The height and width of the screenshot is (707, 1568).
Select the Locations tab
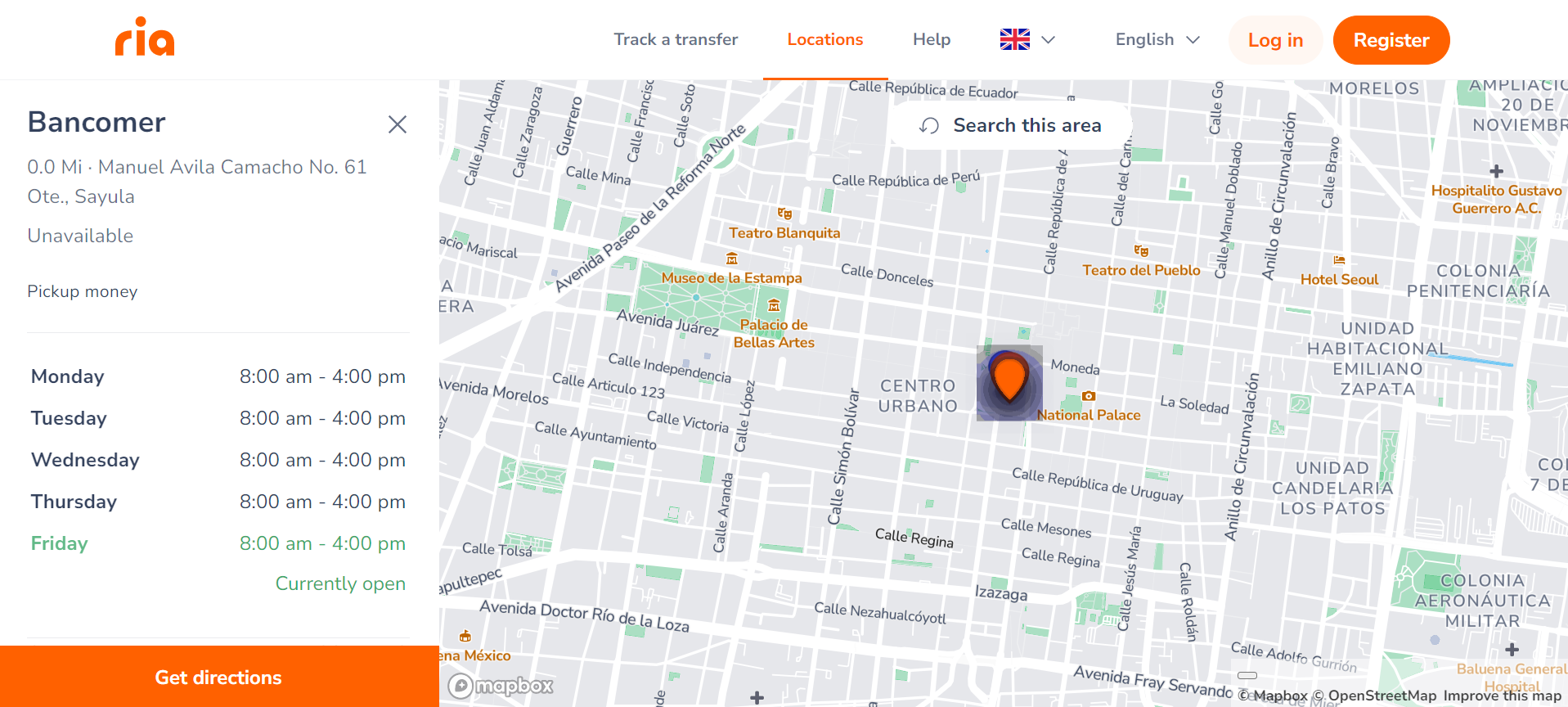click(x=824, y=39)
